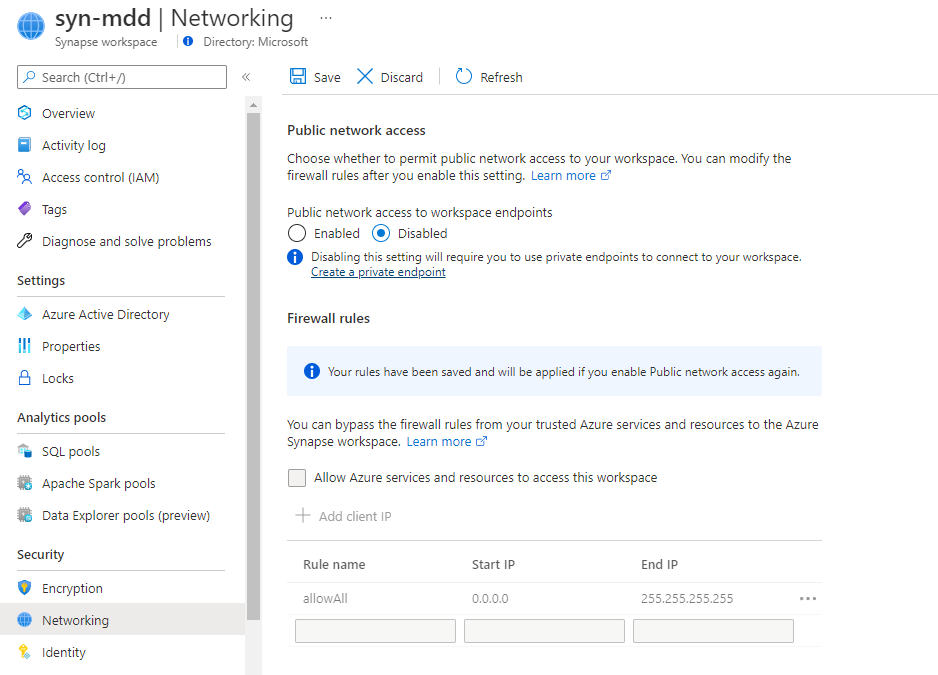Click the sidebar scrollbar thumb
Image resolution: width=938 pixels, height=675 pixels.
(x=254, y=366)
